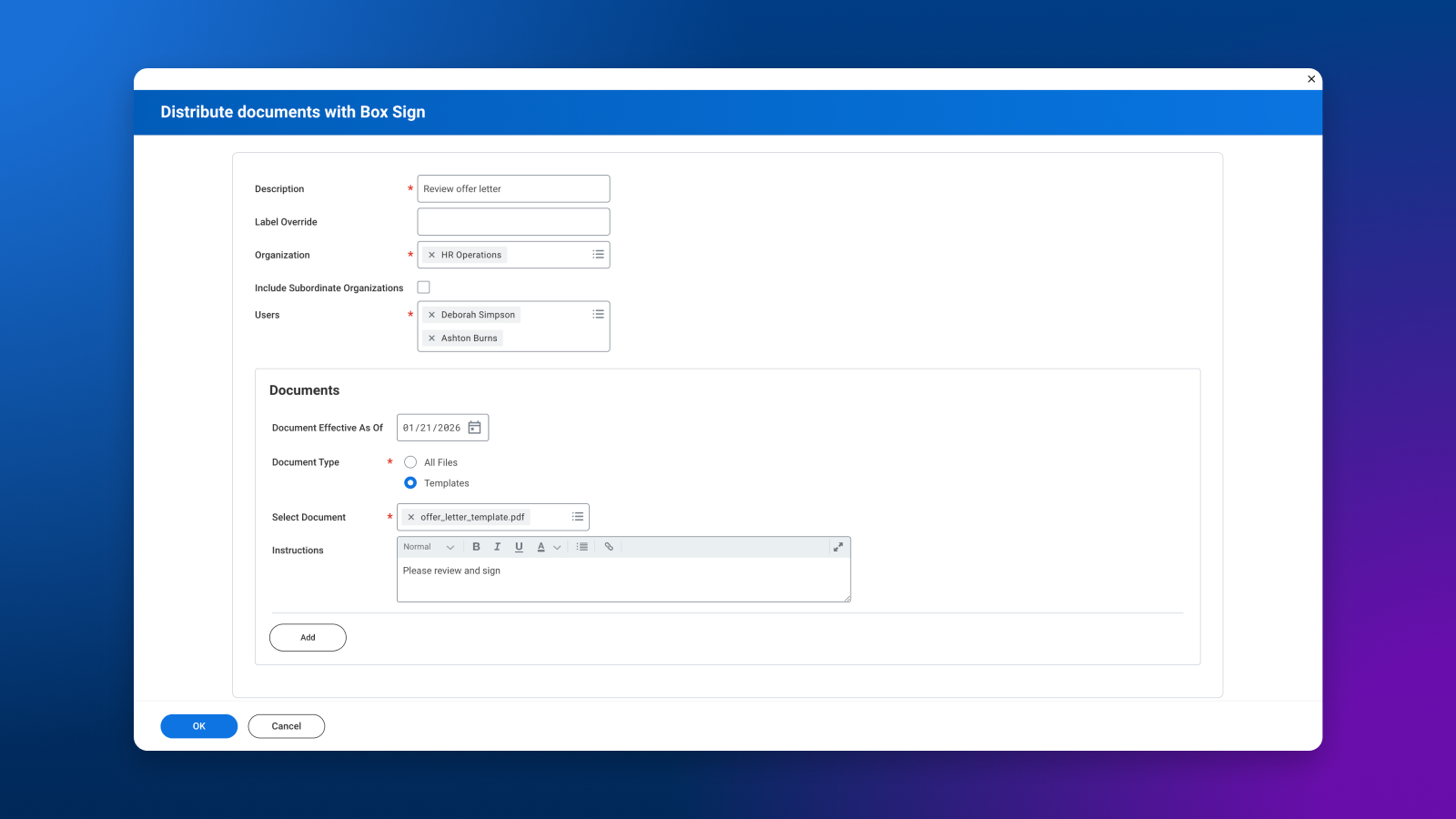Open the calendar date picker icon
Screen dimensions: 1456x819
point(474,428)
